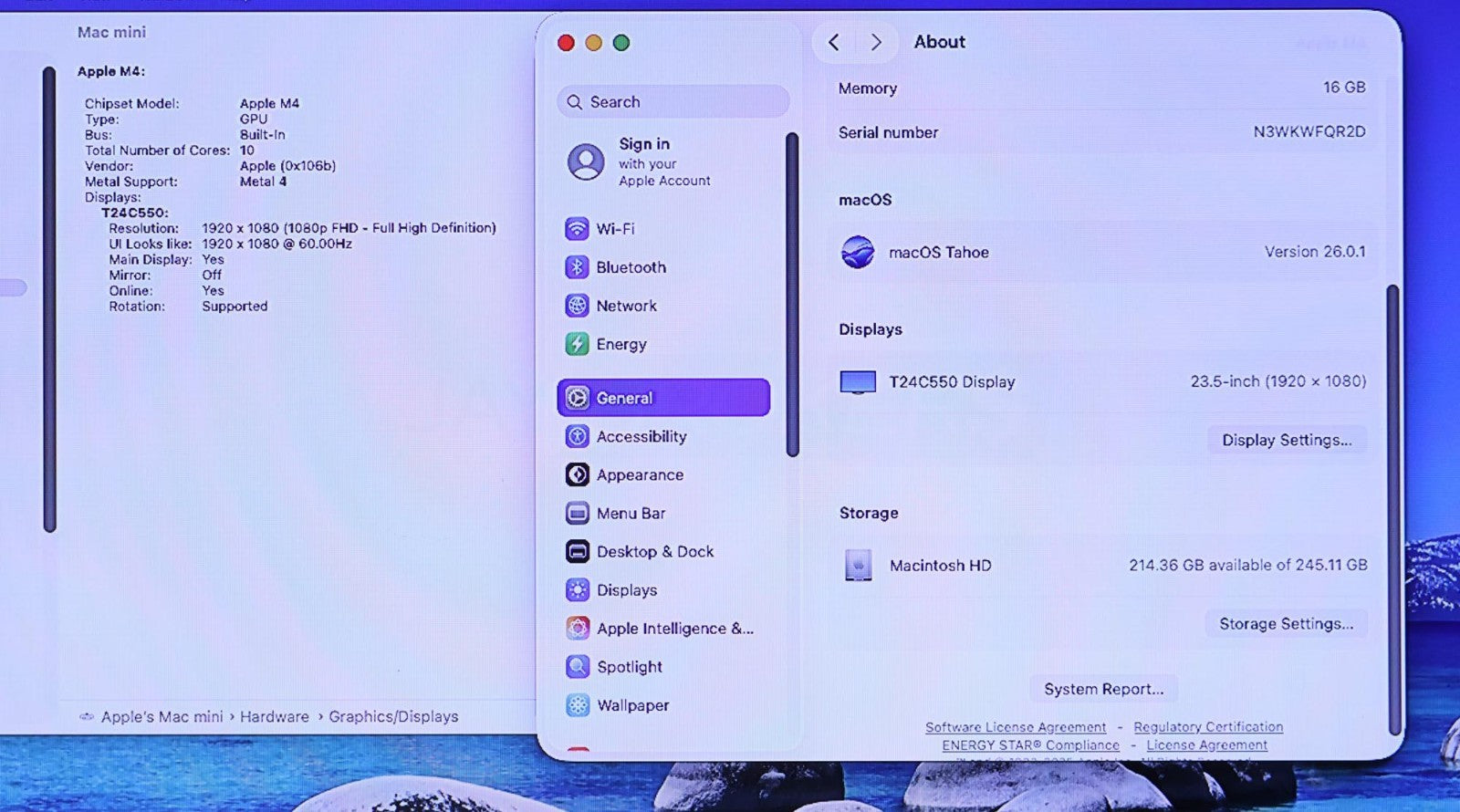Go back with the left chevron
This screenshot has width=1460, height=812.
tap(833, 42)
